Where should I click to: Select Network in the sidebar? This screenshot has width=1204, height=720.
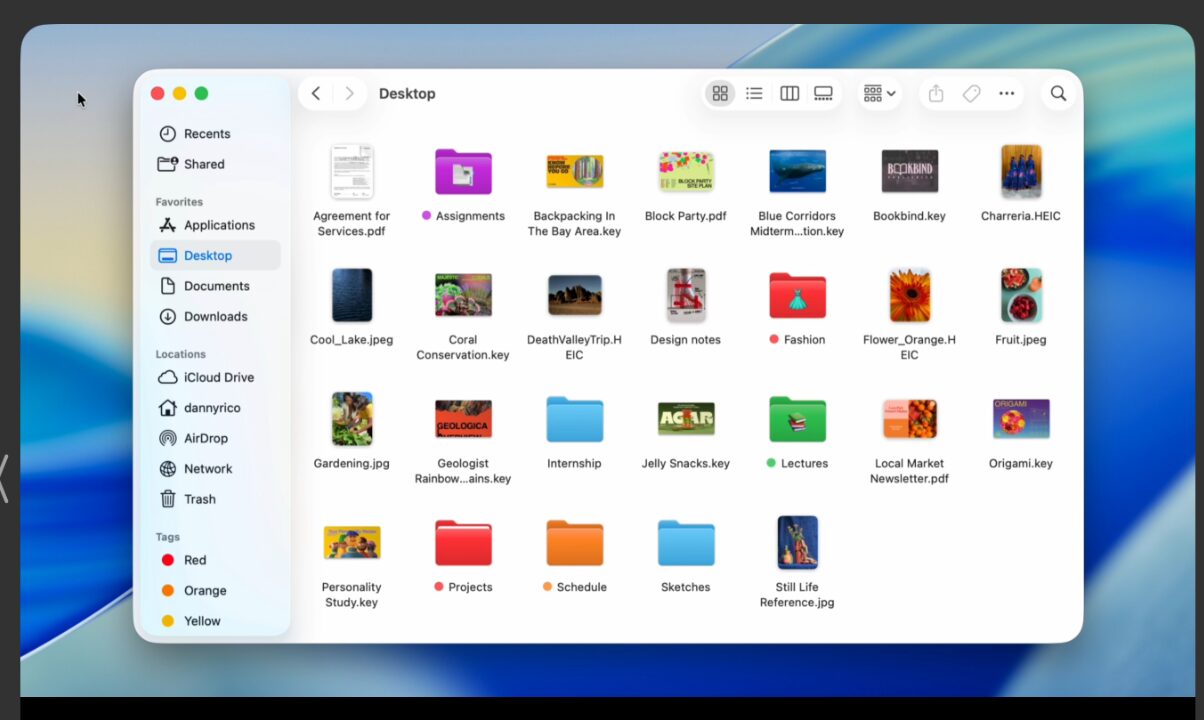[x=209, y=468]
